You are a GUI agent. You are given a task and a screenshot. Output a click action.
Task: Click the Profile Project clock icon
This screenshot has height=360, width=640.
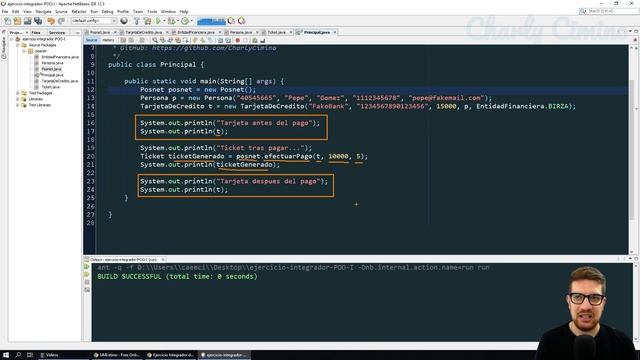(185, 21)
